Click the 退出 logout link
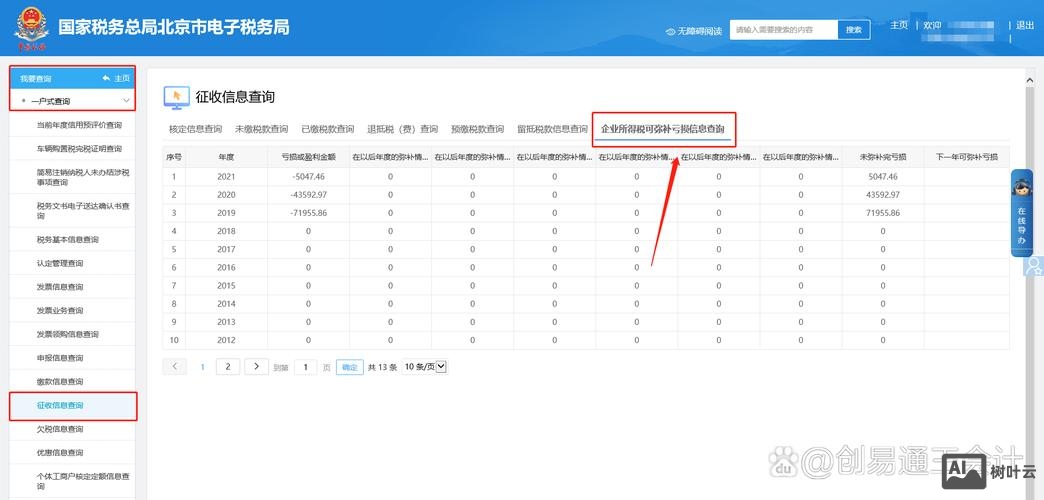Image resolution: width=1044 pixels, height=500 pixels. [1025, 25]
